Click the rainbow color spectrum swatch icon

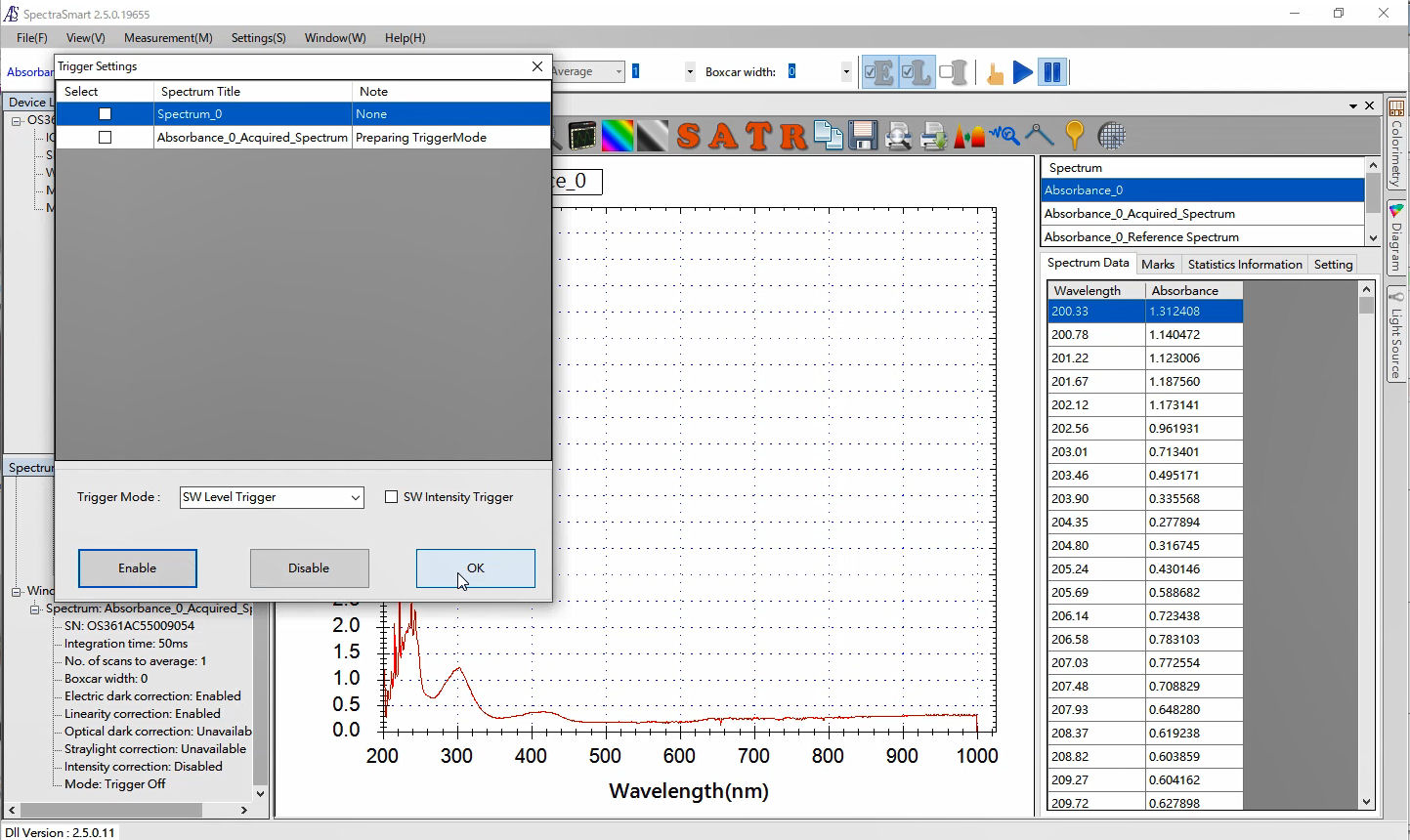617,136
